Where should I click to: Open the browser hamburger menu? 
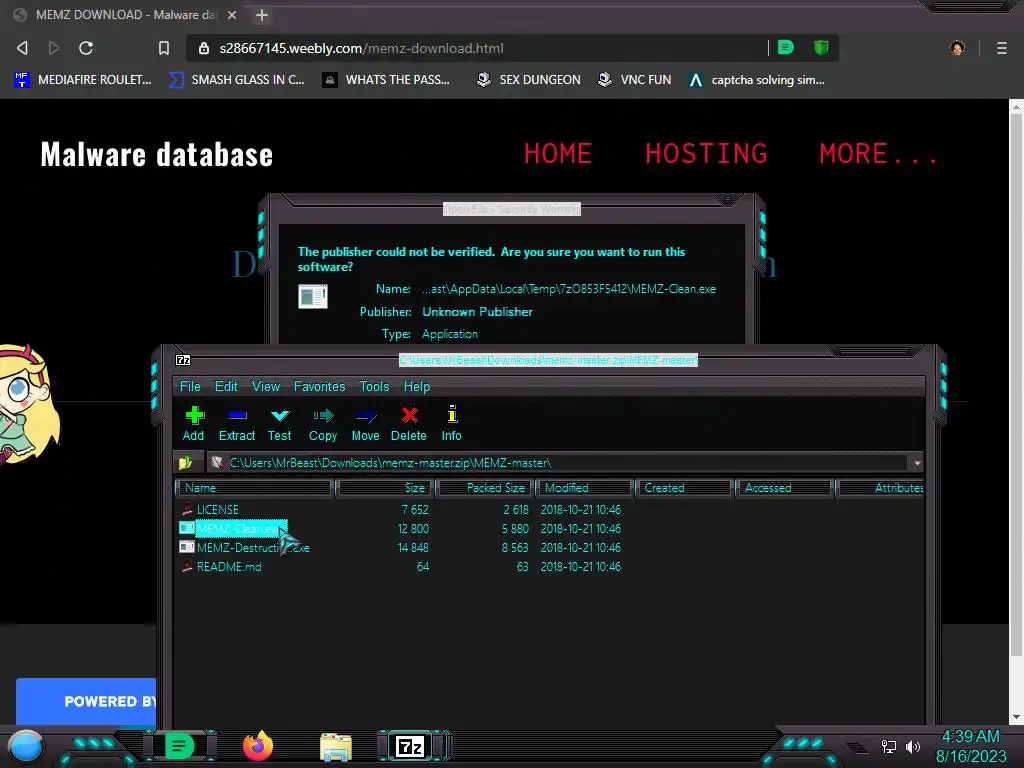click(1002, 48)
